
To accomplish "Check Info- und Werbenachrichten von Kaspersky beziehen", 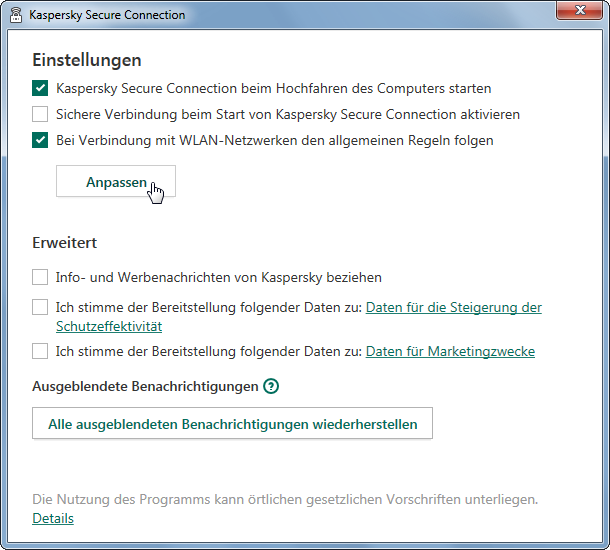I will click(40, 277).
